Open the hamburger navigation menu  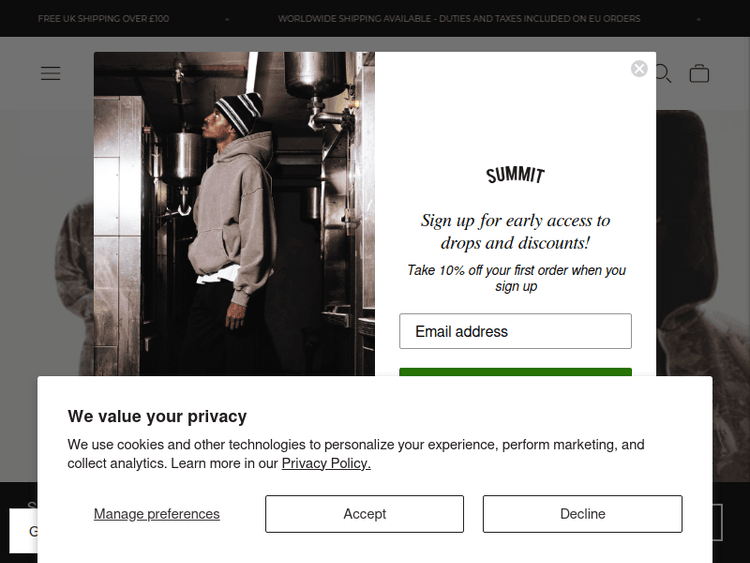(x=50, y=73)
